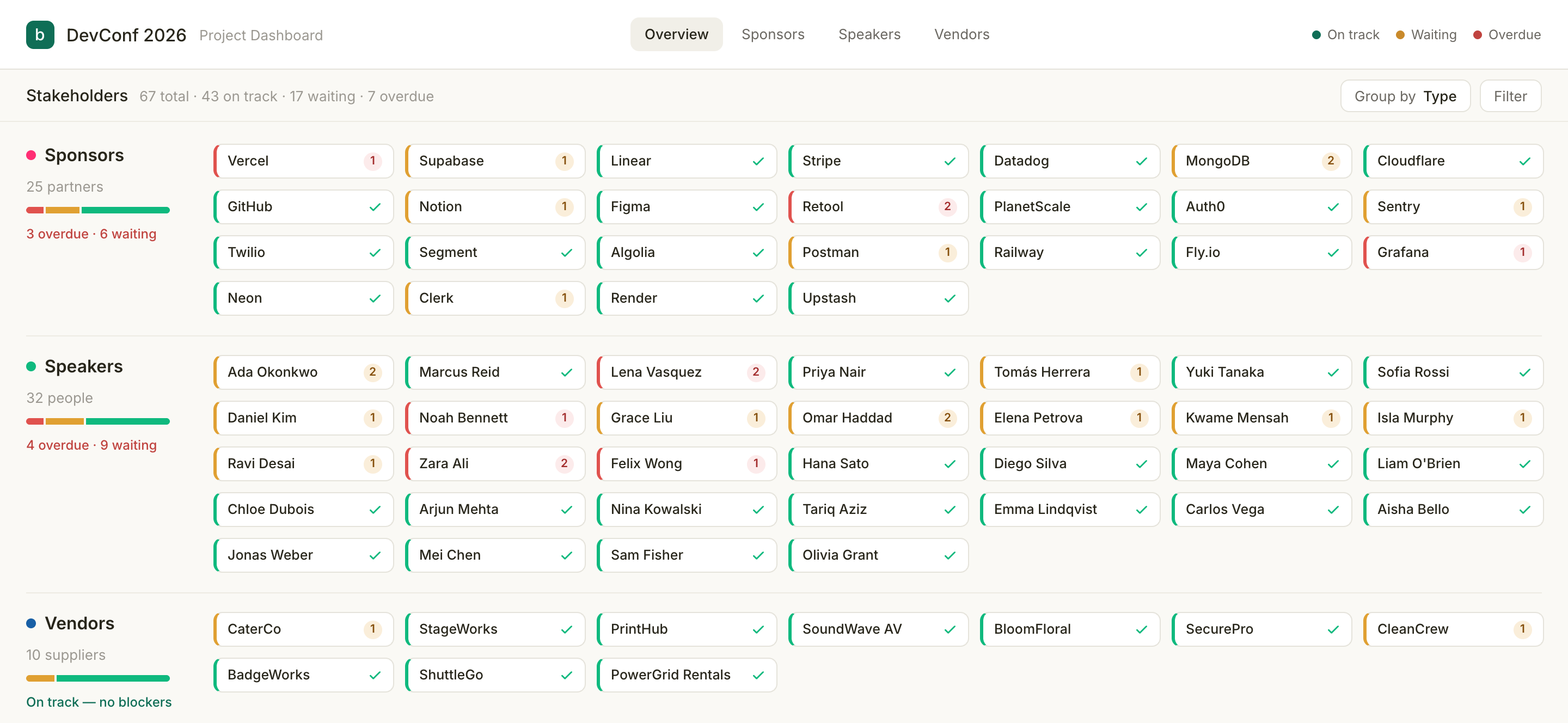Click the Olivia Grant checkmark icon

(950, 555)
